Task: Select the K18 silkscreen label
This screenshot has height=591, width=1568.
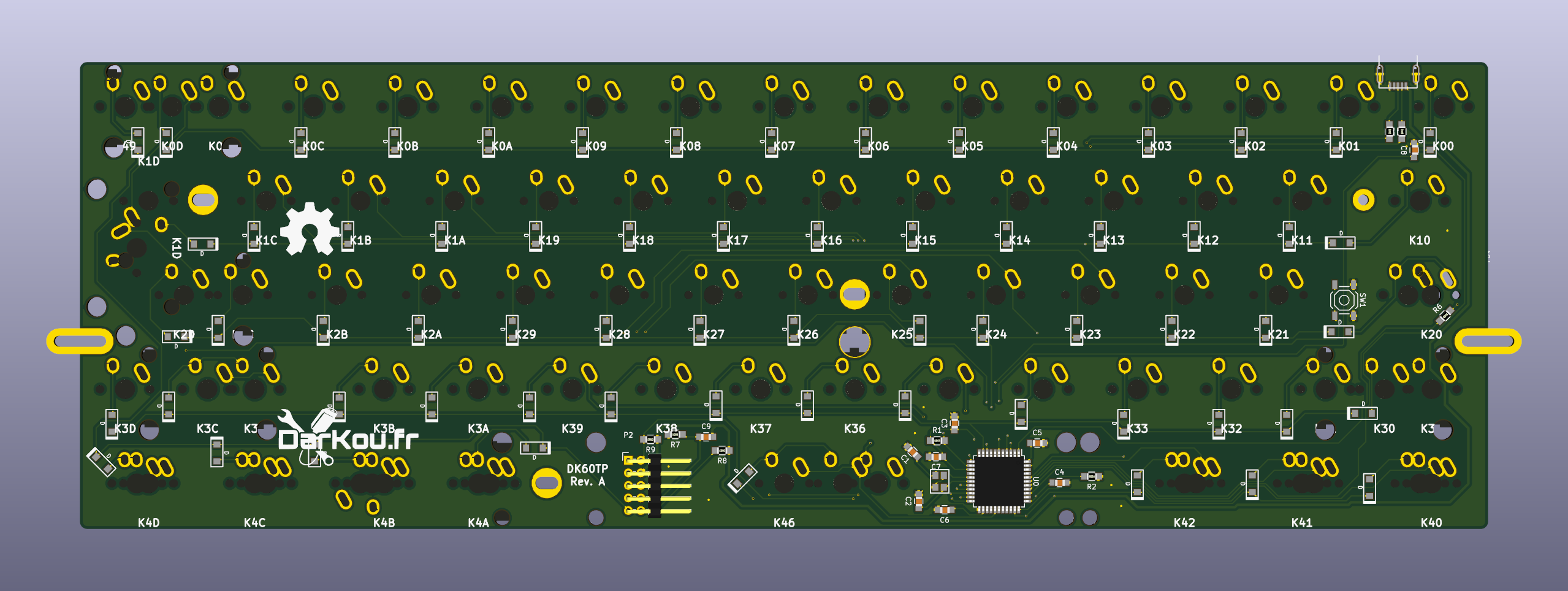Action: click(643, 240)
